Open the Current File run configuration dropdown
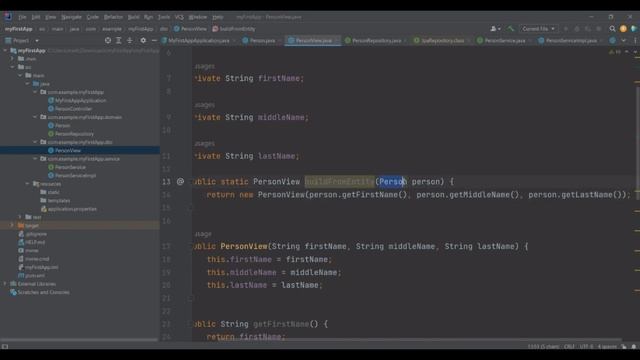640x360 pixels. tap(538, 29)
